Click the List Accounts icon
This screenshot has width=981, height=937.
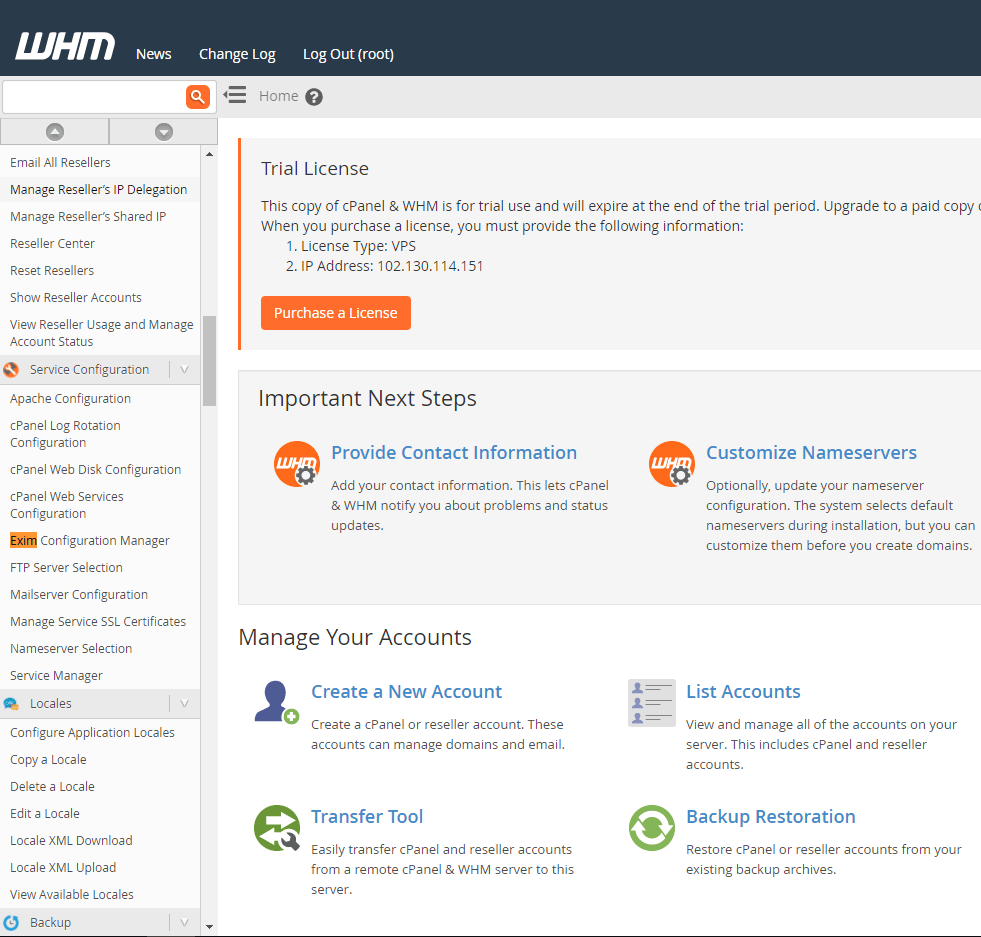tap(651, 702)
